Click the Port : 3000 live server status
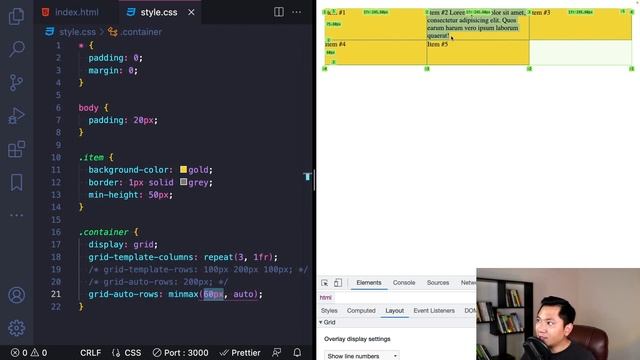Screen dimensions: 640x360 click(x=180, y=353)
